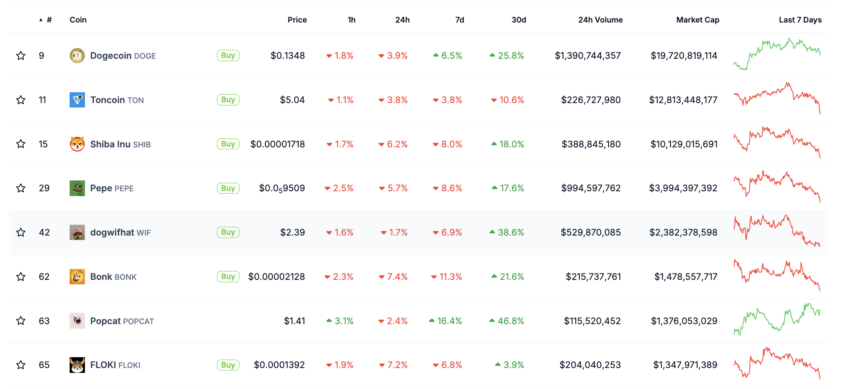The width and height of the screenshot is (850, 389).
Task: Click Shiba Inu price $0.00001718
Action: pos(278,144)
